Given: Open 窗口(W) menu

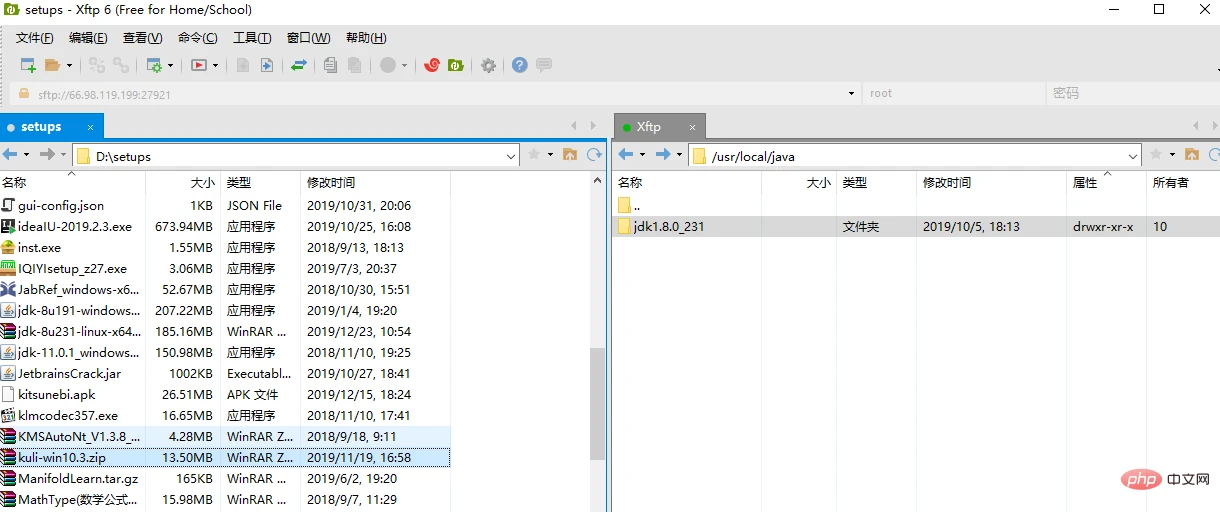Looking at the screenshot, I should [308, 38].
